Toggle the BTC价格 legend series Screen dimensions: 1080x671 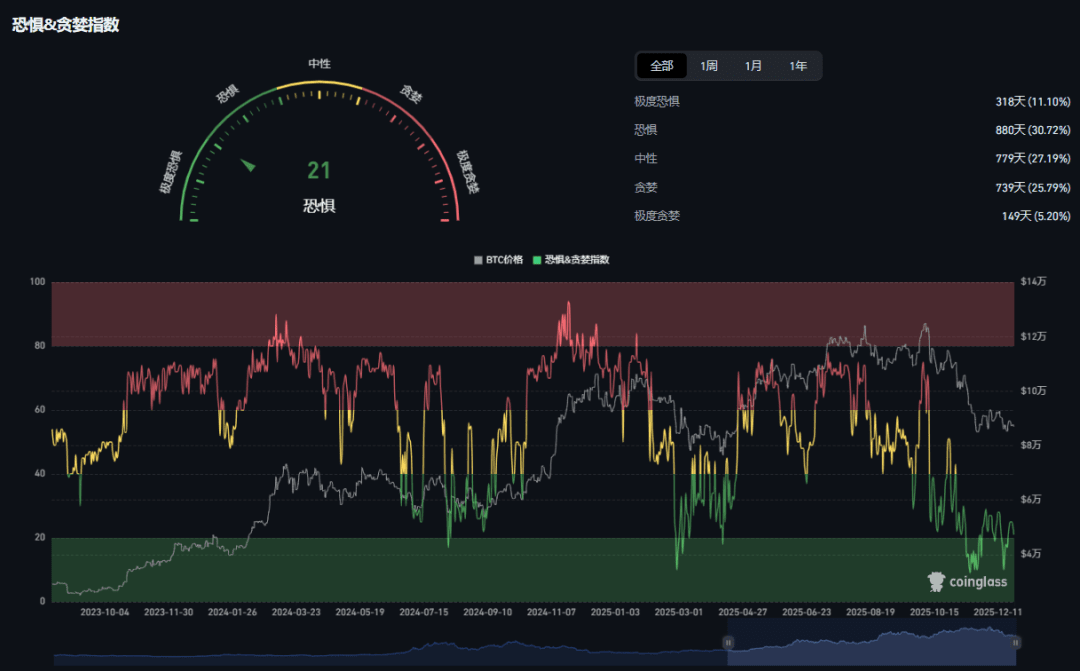click(x=497, y=259)
